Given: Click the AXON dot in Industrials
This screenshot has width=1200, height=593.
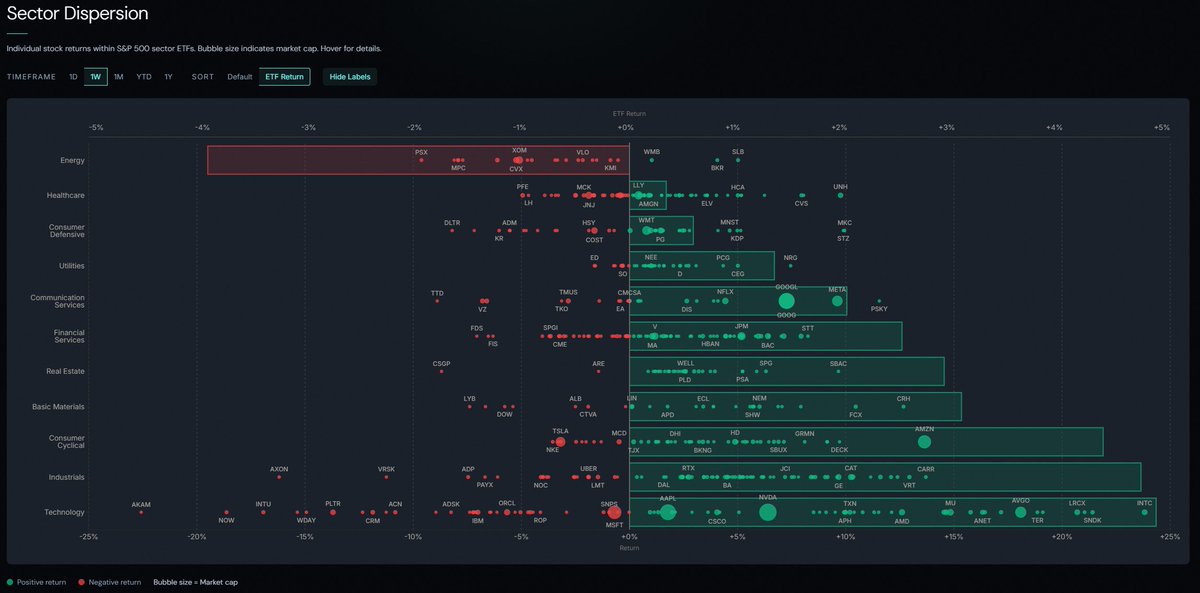Looking at the screenshot, I should (279, 477).
